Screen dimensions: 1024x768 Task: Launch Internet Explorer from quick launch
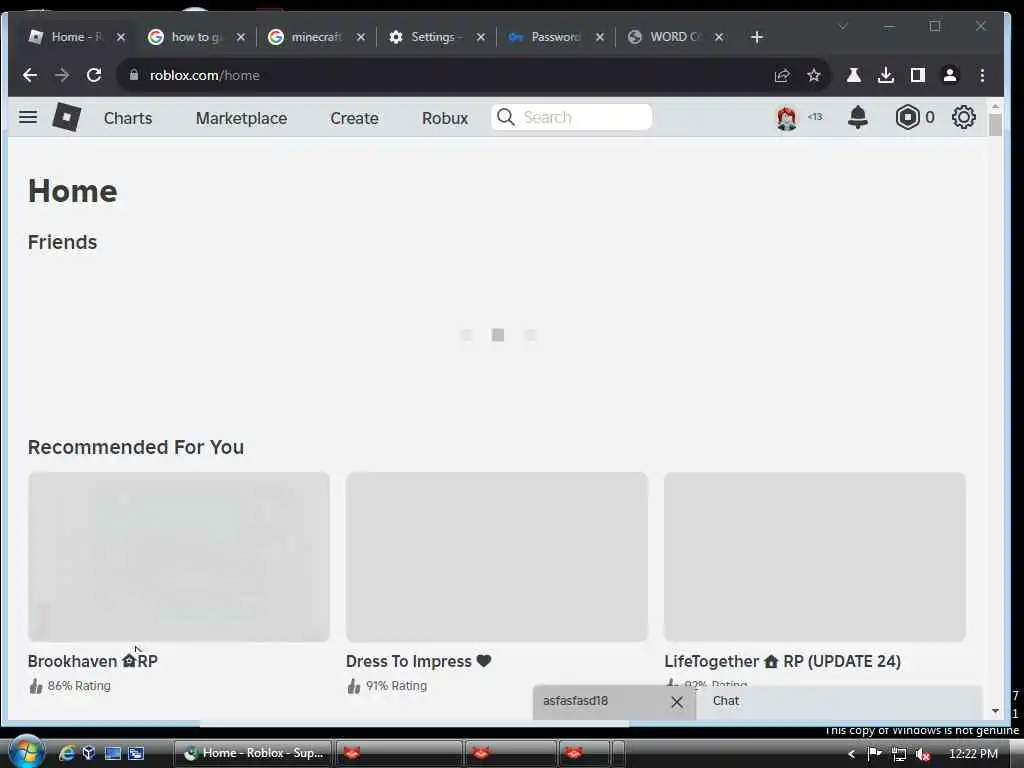67,753
